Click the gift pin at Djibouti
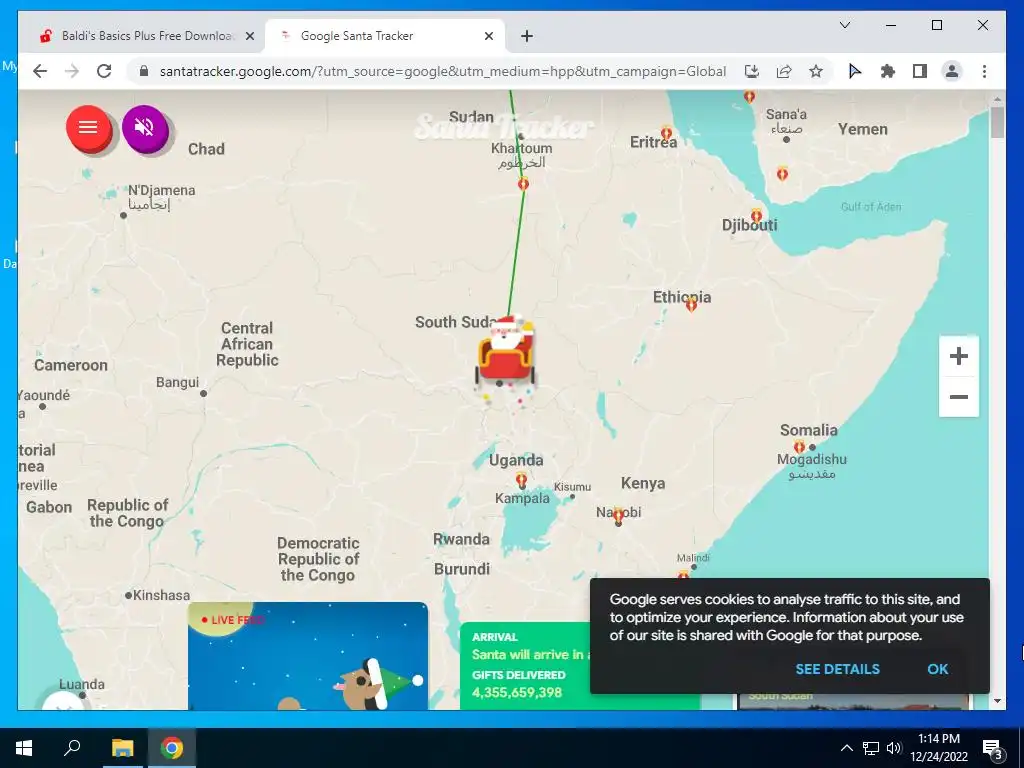Viewport: 1024px width, 768px height. (x=756, y=215)
